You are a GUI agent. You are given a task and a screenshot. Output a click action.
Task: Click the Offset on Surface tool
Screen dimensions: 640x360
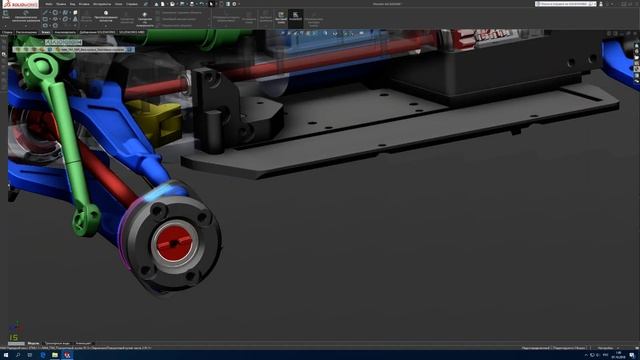click(144, 19)
